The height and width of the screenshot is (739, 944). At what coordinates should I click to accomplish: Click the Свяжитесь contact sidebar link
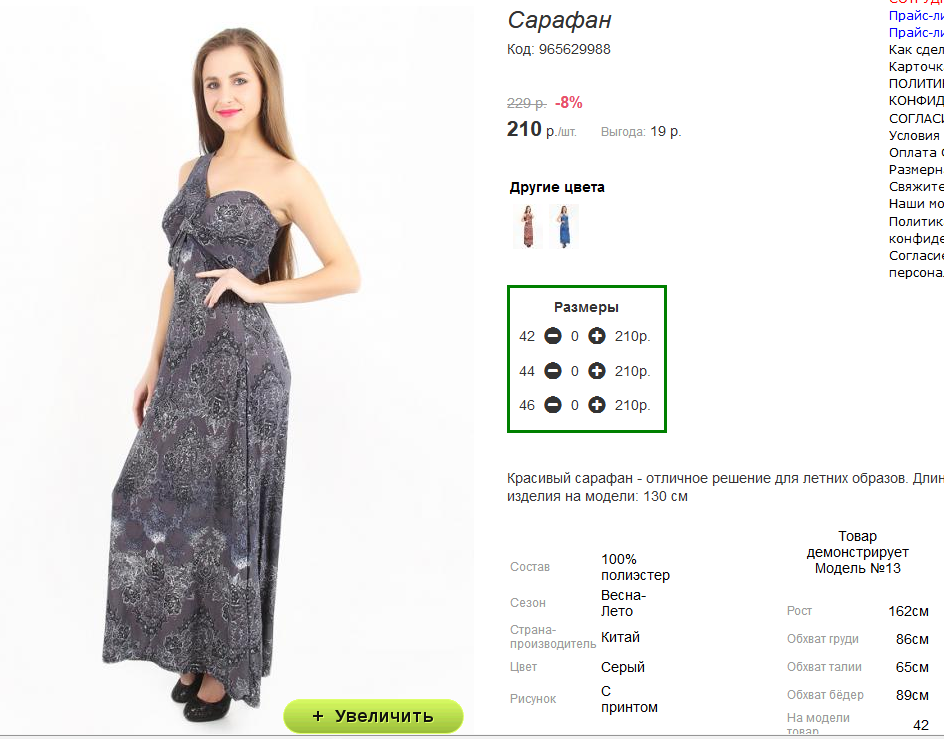pyautogui.click(x=916, y=187)
